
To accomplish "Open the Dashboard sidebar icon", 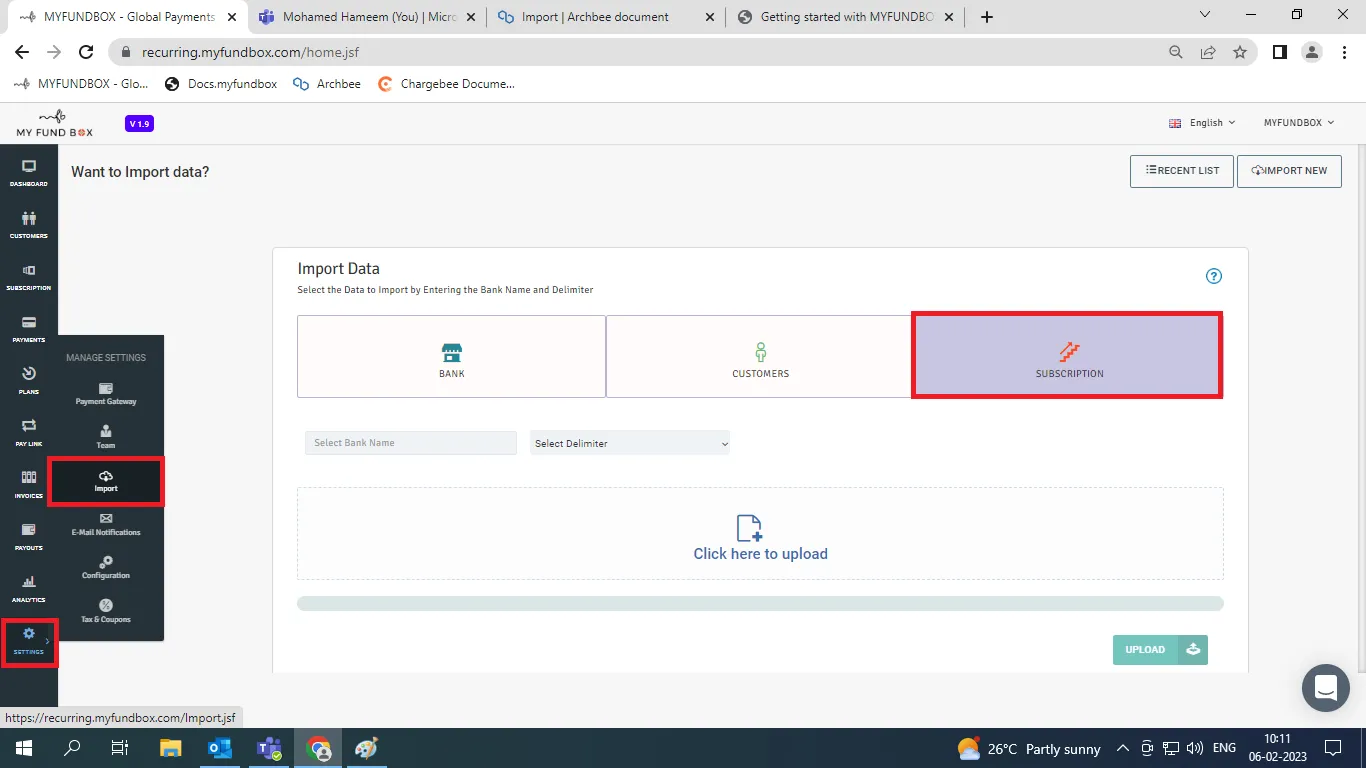I will click(29, 173).
